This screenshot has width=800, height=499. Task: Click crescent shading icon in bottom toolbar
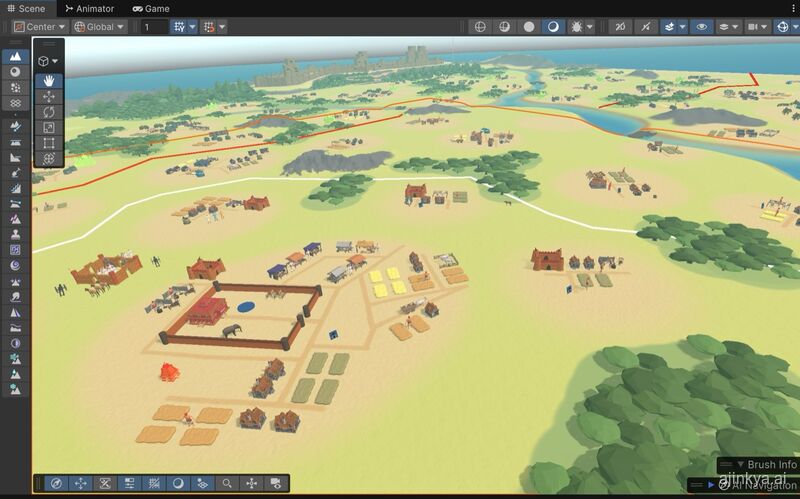click(x=178, y=483)
